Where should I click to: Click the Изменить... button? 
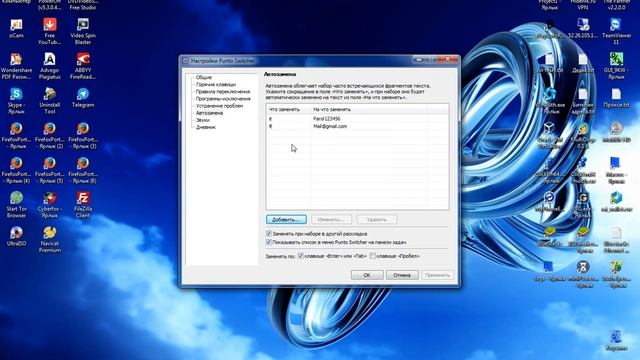click(331, 220)
